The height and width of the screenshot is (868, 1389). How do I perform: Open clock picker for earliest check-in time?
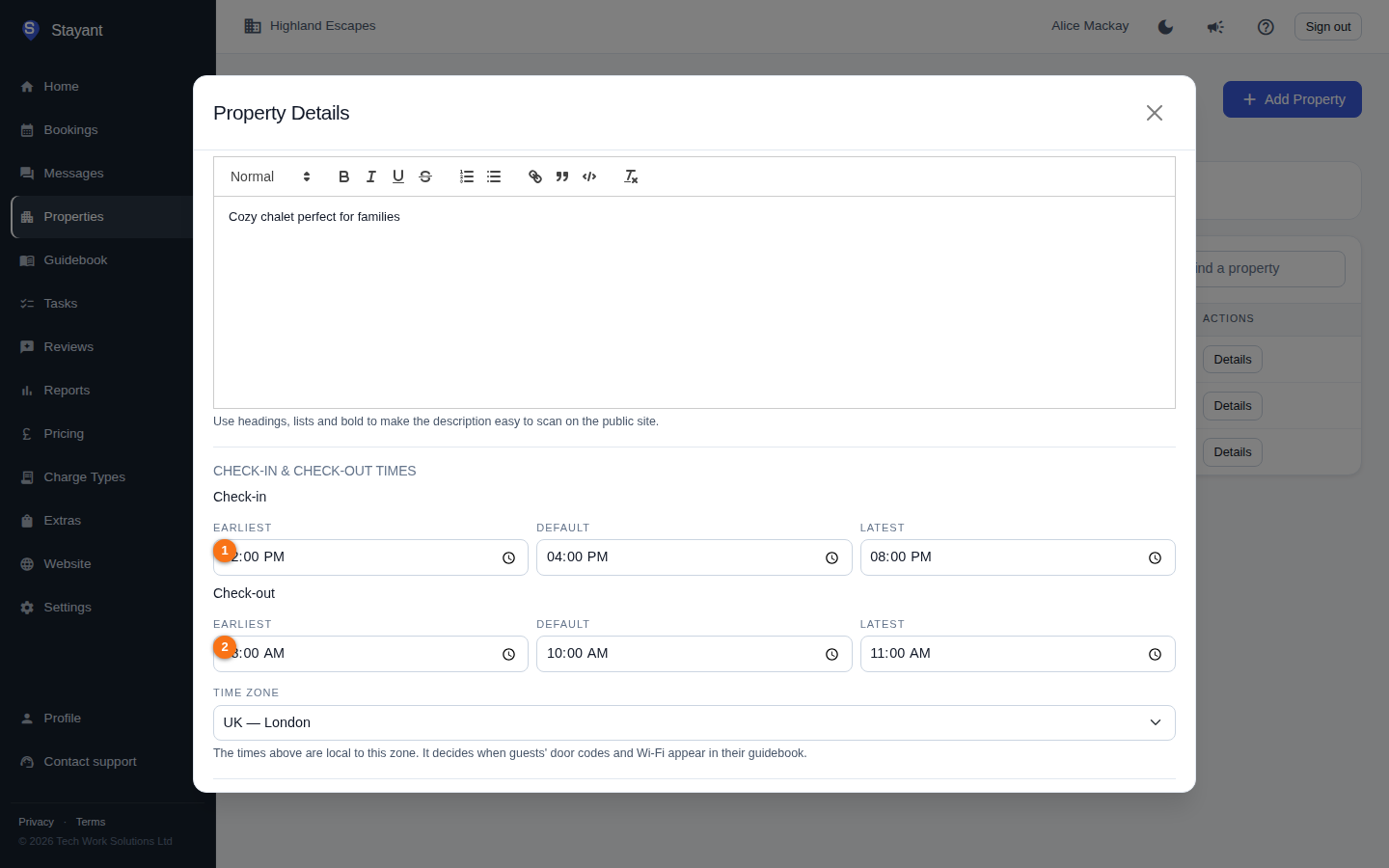point(508,557)
